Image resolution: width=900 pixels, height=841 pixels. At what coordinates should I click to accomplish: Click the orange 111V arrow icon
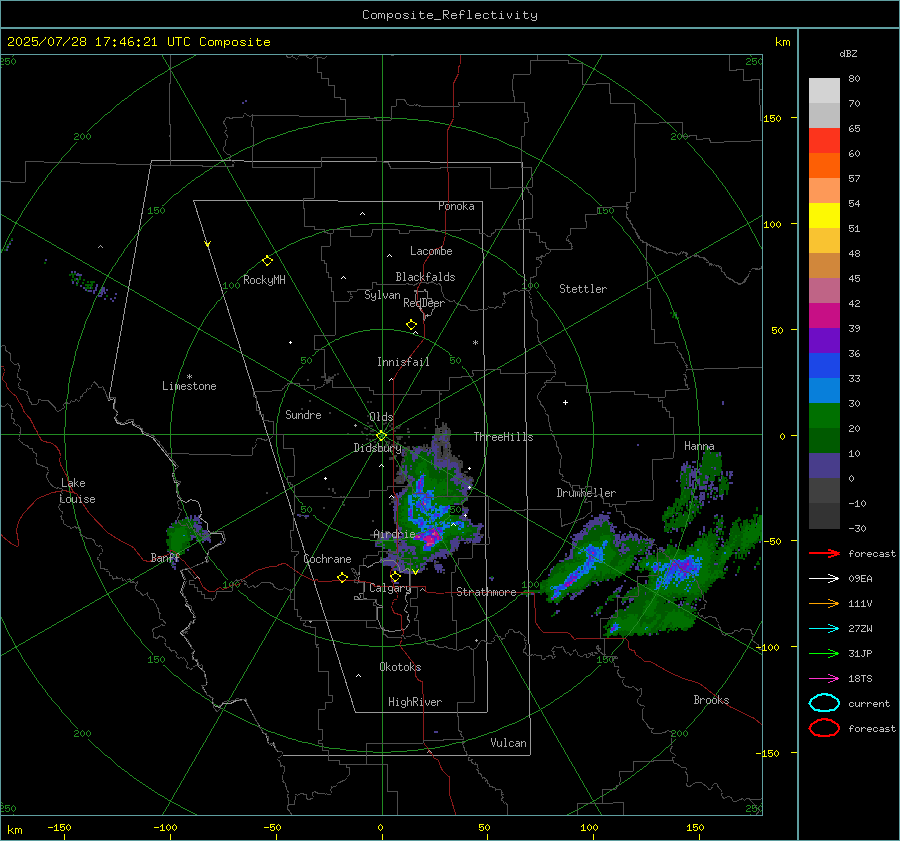(x=824, y=603)
